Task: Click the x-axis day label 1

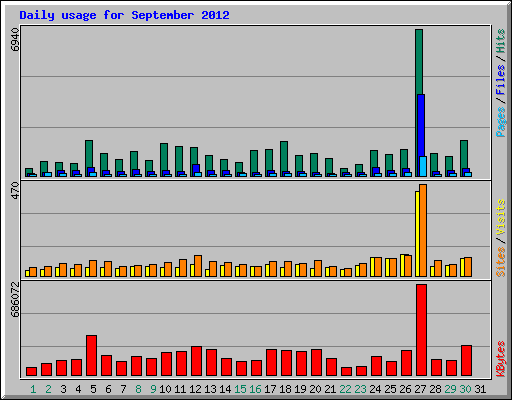Action: (x=33, y=389)
